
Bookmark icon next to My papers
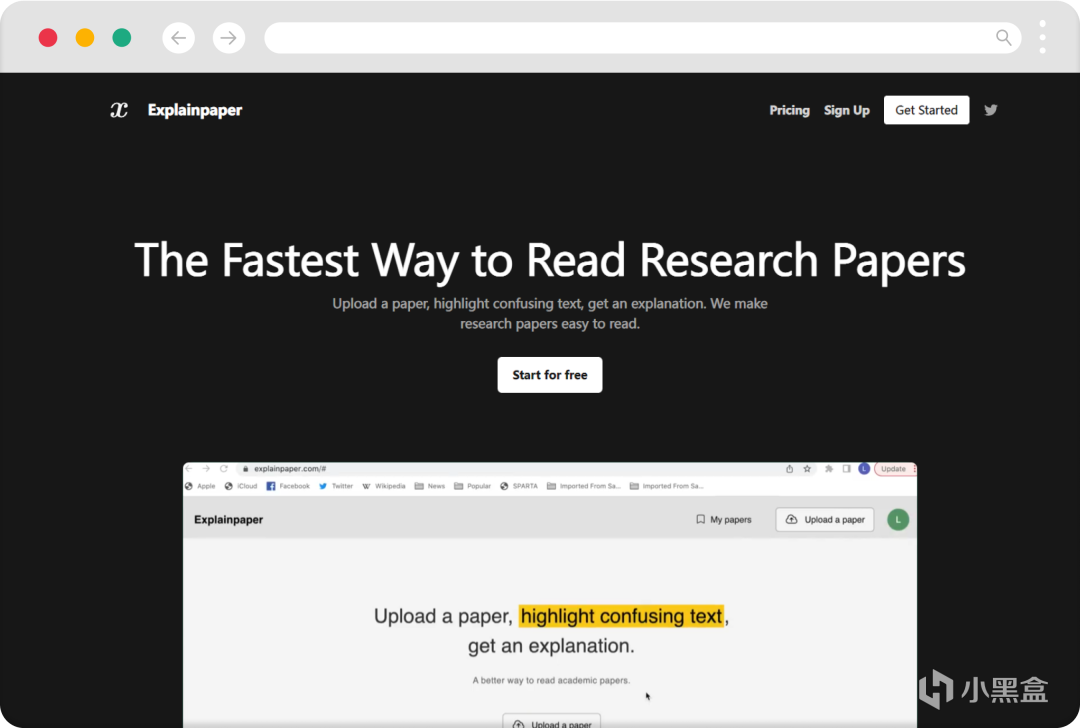(700, 519)
